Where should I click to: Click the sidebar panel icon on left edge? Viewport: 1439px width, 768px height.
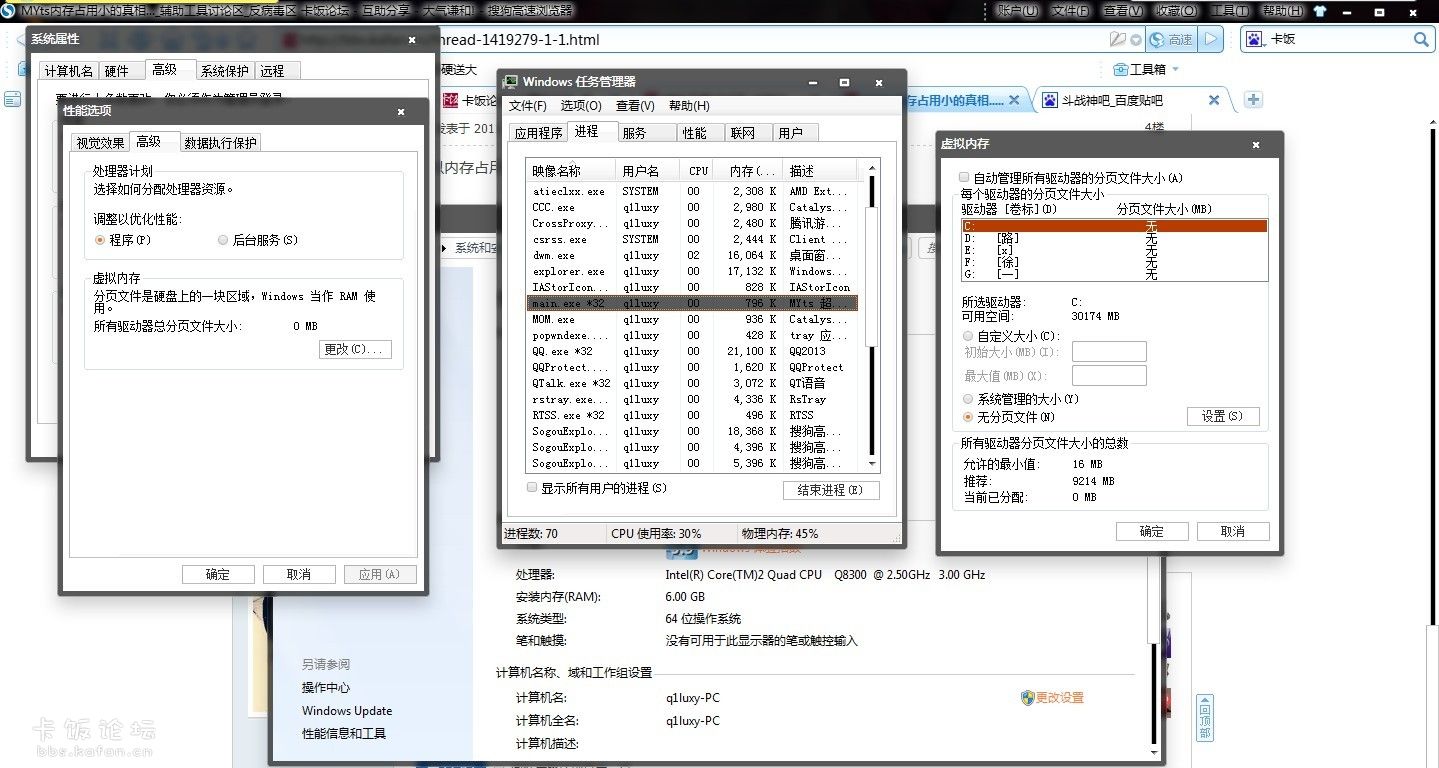coord(12,99)
